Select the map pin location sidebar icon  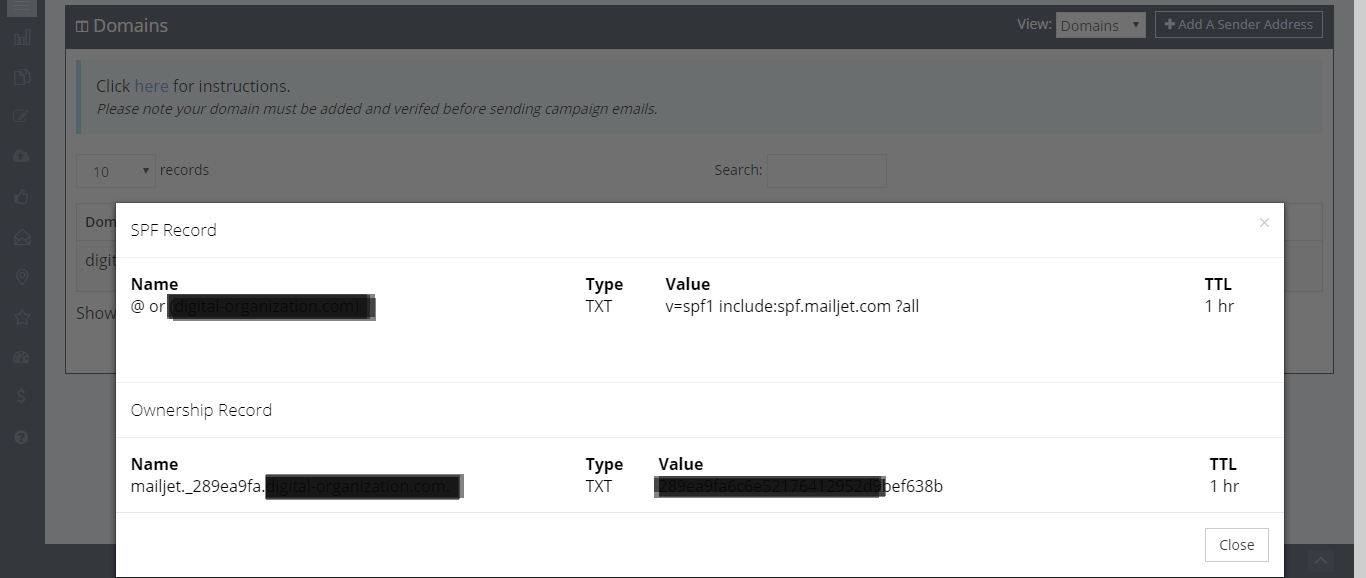tap(22, 277)
